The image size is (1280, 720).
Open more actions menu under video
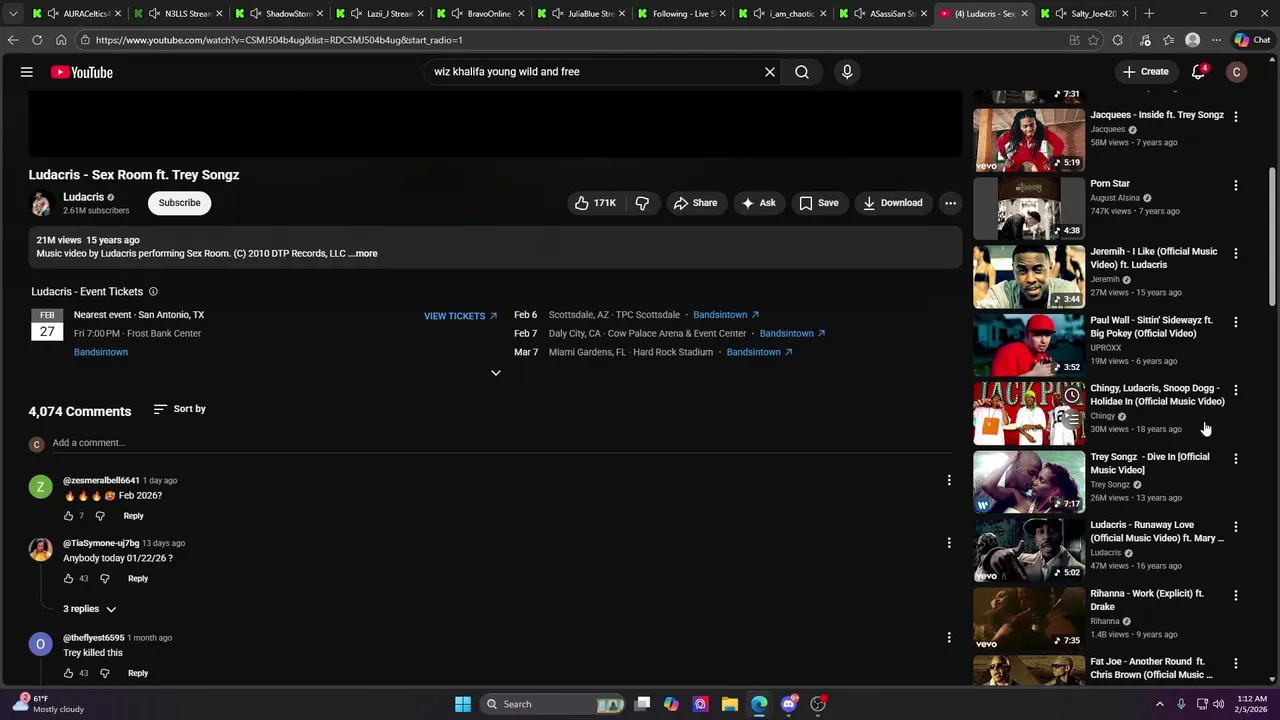coord(950,203)
